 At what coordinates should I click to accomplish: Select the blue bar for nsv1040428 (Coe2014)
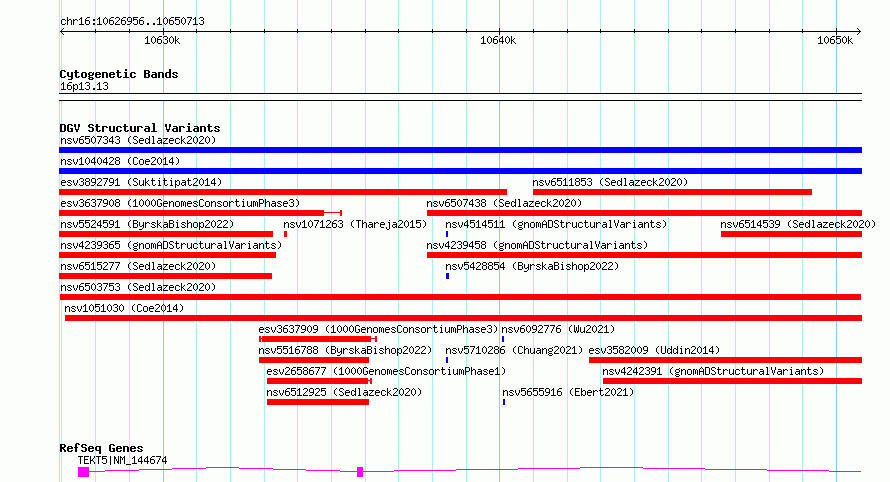coord(460,171)
